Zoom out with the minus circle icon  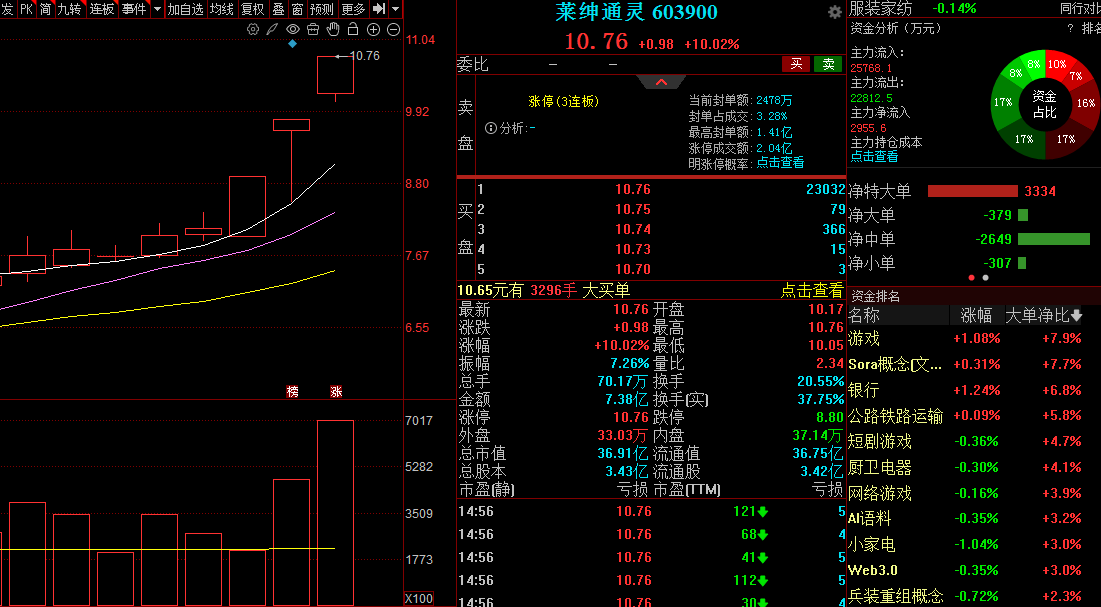point(393,30)
